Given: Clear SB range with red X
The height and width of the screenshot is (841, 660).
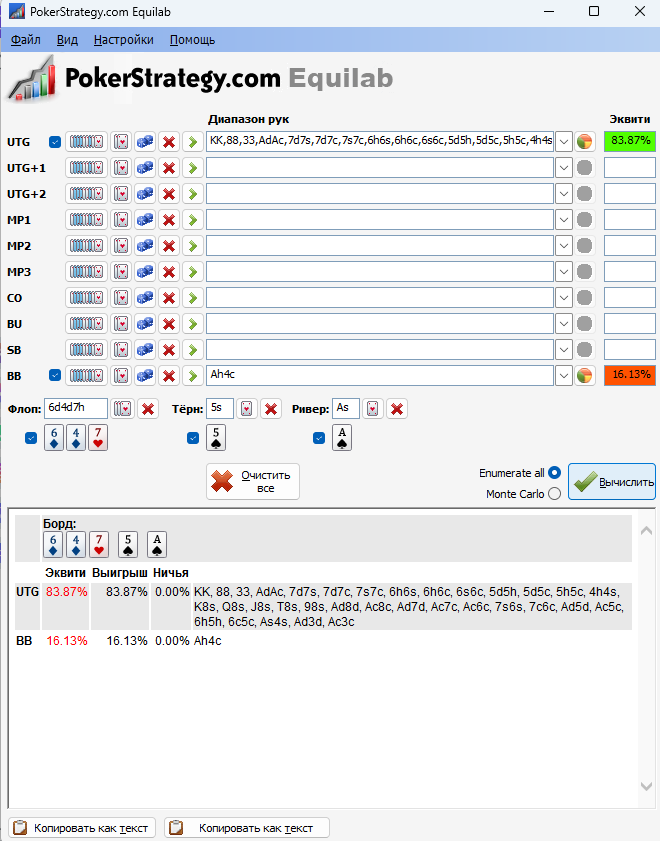Looking at the screenshot, I should pyautogui.click(x=169, y=350).
